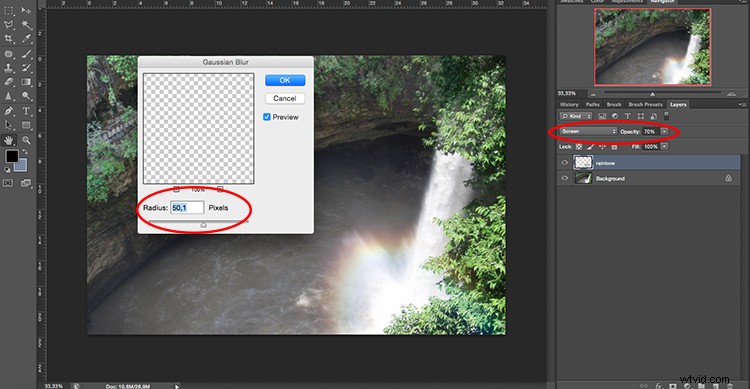Screen dimensions: 750x389
Task: Hide the Background layer
Action: pos(564,178)
